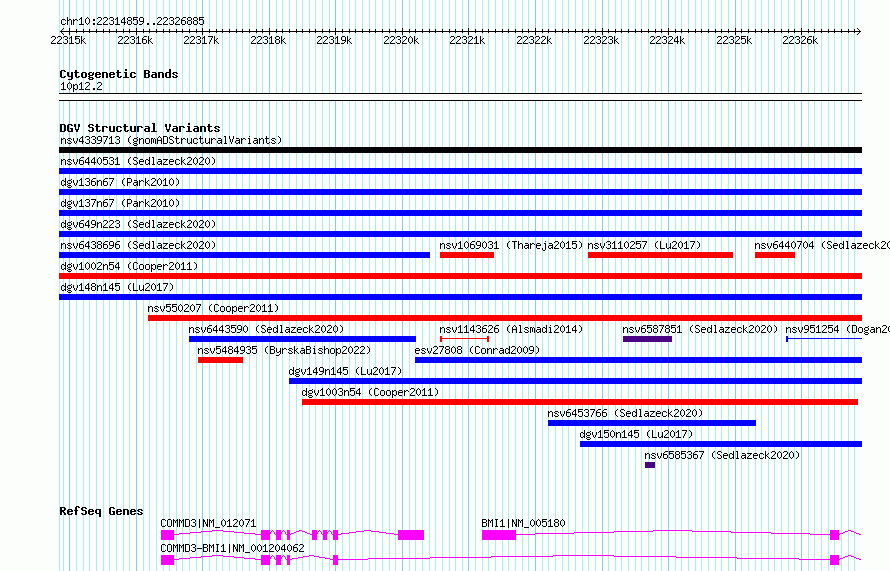The image size is (890, 571).
Task: Click the red nsv1069031 (Thareja2015) bar
Action: (x=467, y=255)
